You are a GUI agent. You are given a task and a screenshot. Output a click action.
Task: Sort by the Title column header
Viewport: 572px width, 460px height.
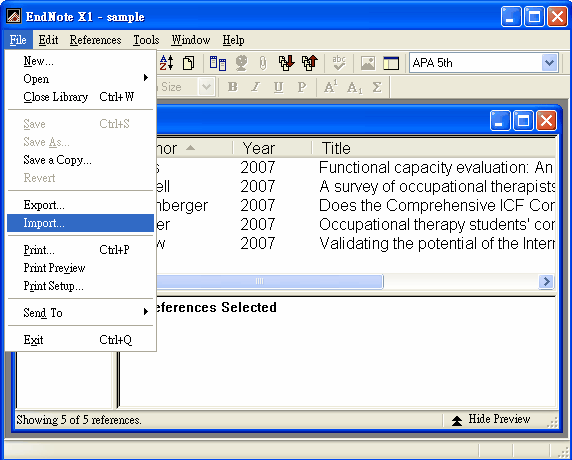434,148
